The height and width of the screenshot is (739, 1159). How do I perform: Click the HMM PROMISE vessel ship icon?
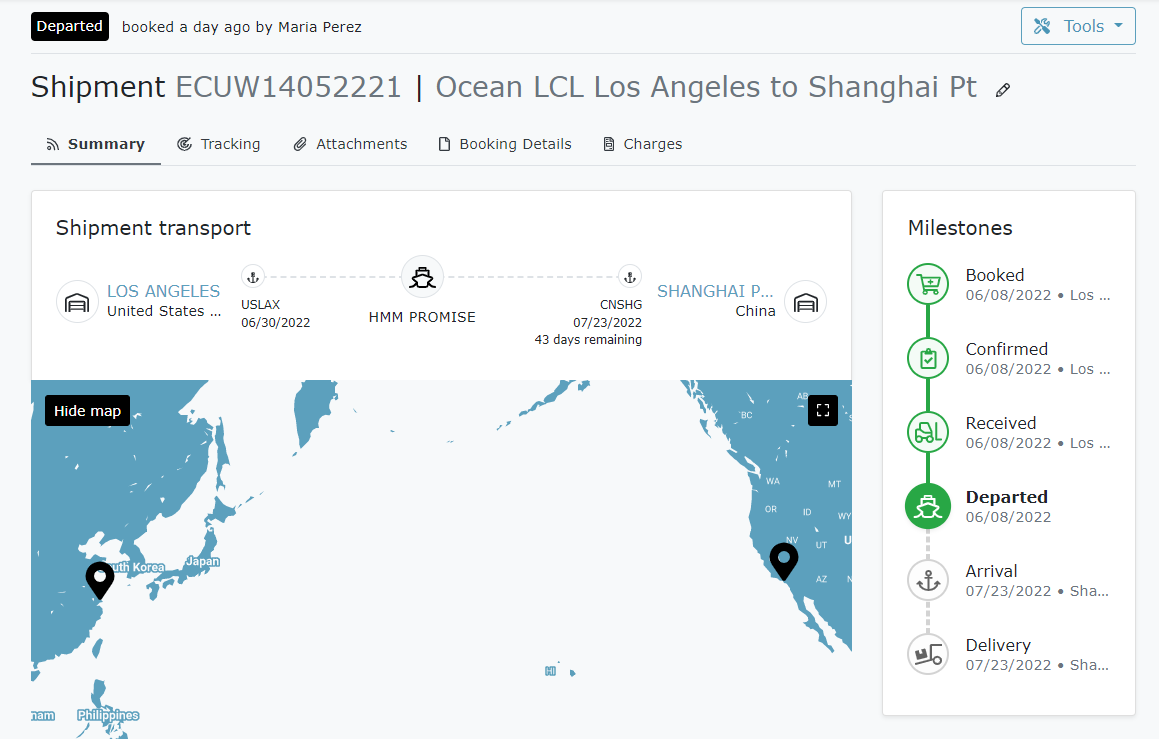coord(422,277)
